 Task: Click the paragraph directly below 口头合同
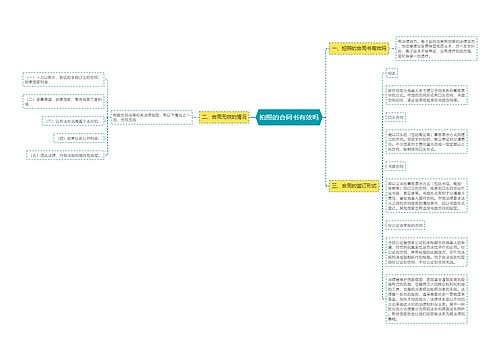click(426, 142)
